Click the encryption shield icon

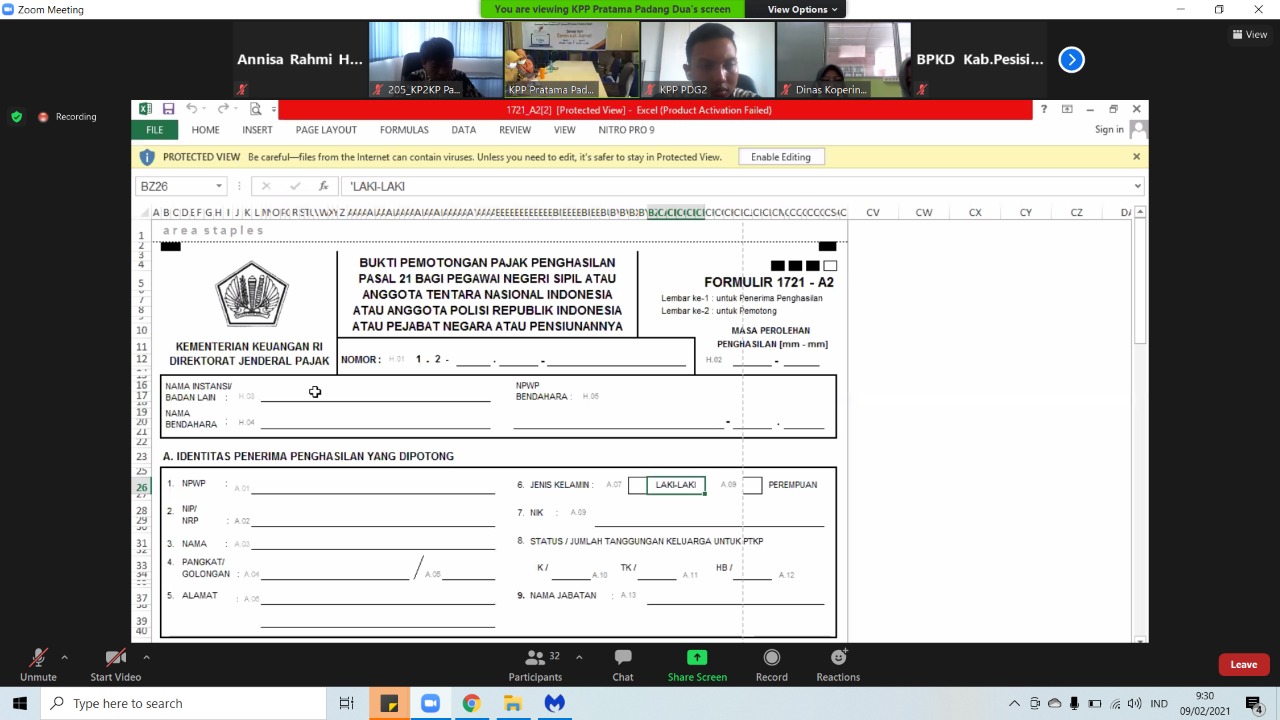[x=16, y=117]
